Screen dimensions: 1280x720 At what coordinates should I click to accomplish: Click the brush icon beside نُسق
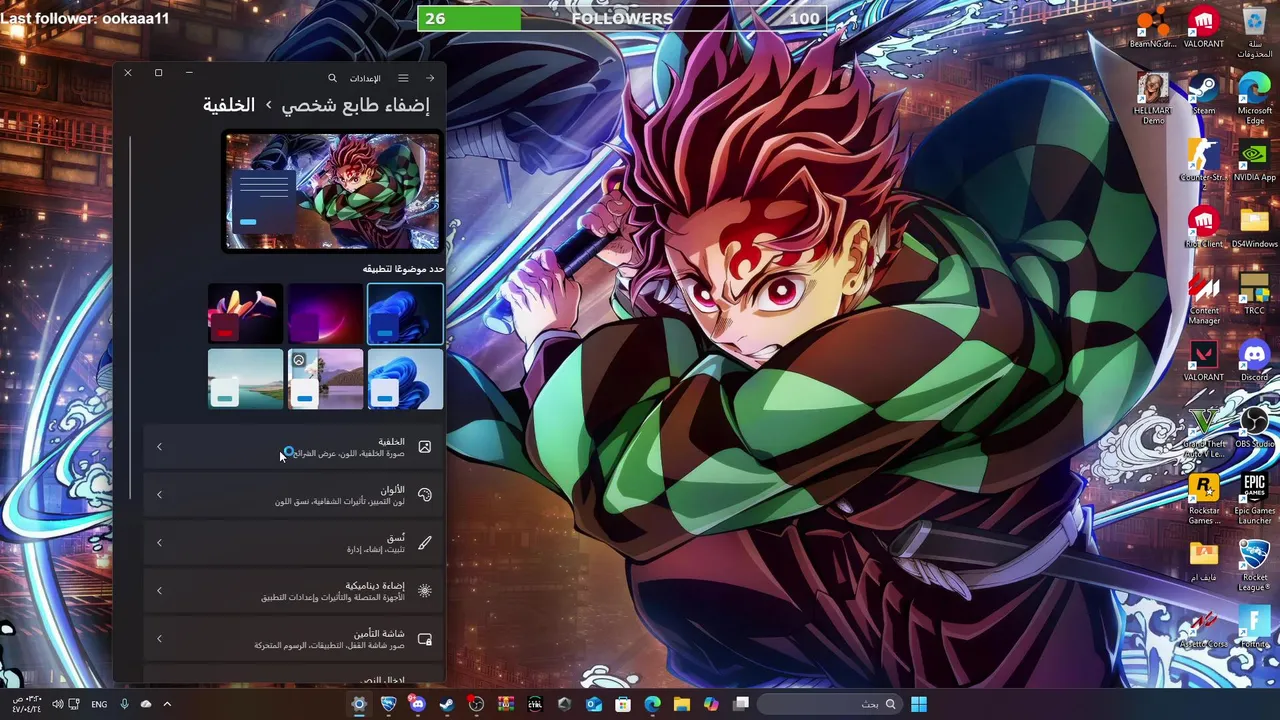[425, 543]
